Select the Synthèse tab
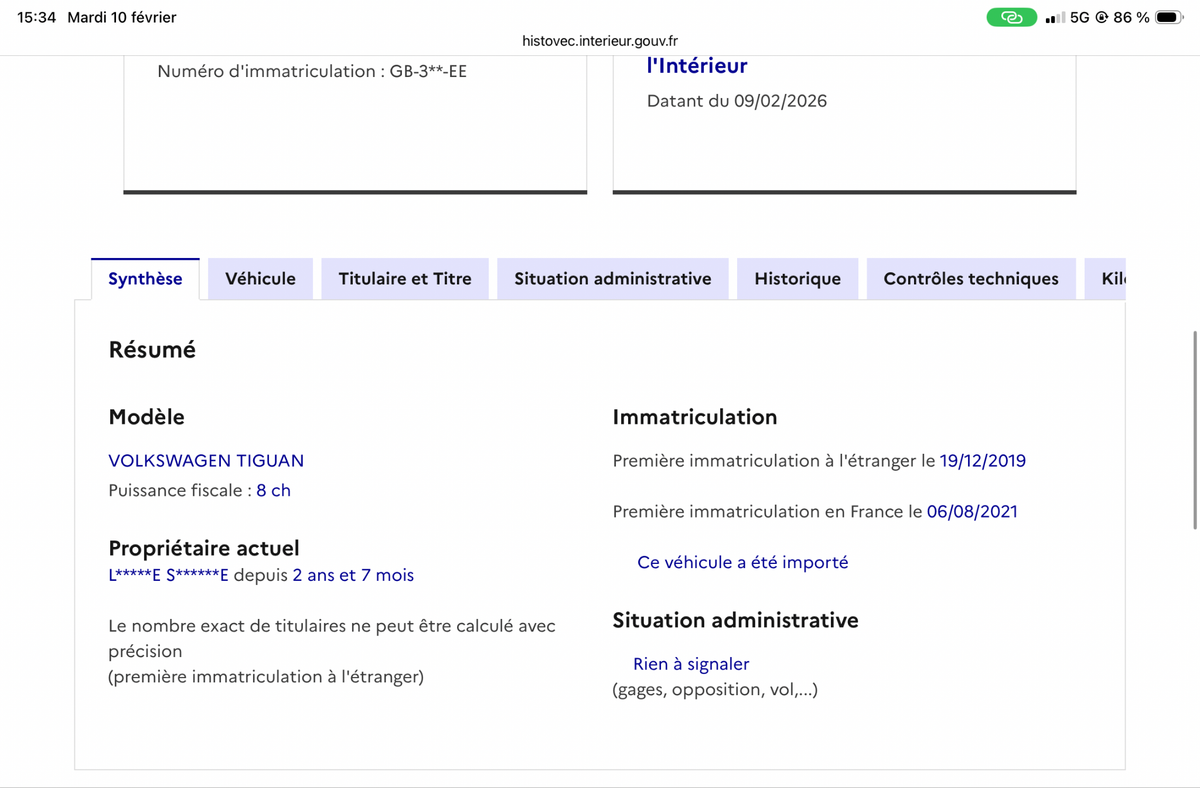This screenshot has width=1200, height=788. pyautogui.click(x=145, y=279)
